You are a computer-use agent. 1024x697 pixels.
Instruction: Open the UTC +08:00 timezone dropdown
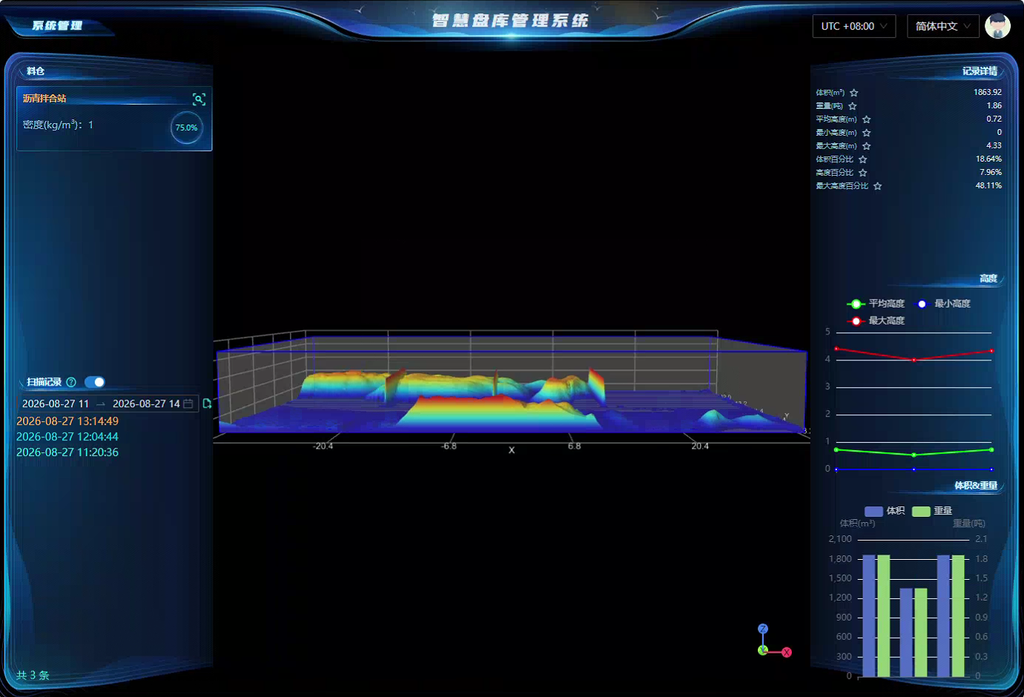coord(854,26)
